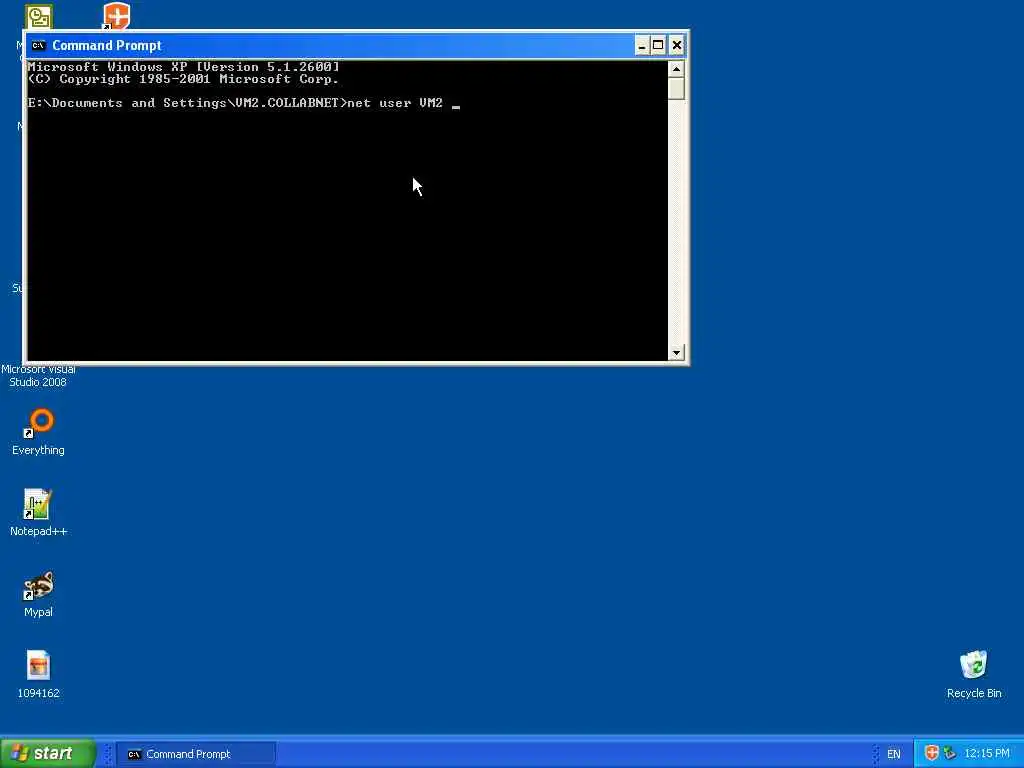Image resolution: width=1024 pixels, height=768 pixels.
Task: Click the Command Prompt scrollbar thumb
Action: tap(676, 88)
